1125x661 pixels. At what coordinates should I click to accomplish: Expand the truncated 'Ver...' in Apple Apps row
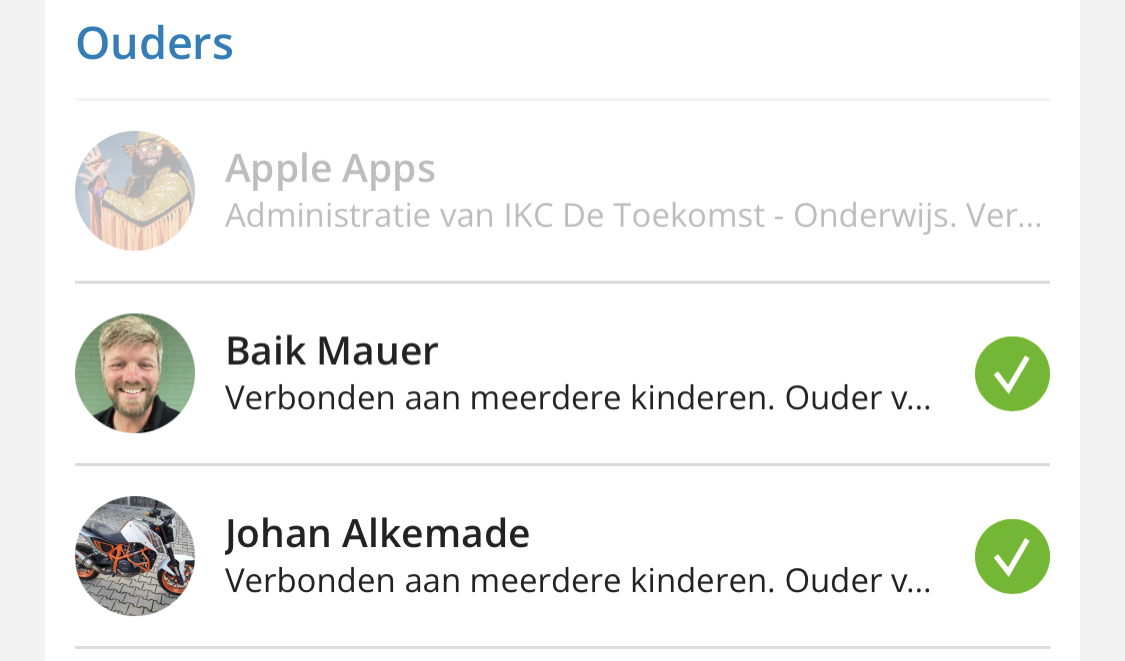[1003, 215]
